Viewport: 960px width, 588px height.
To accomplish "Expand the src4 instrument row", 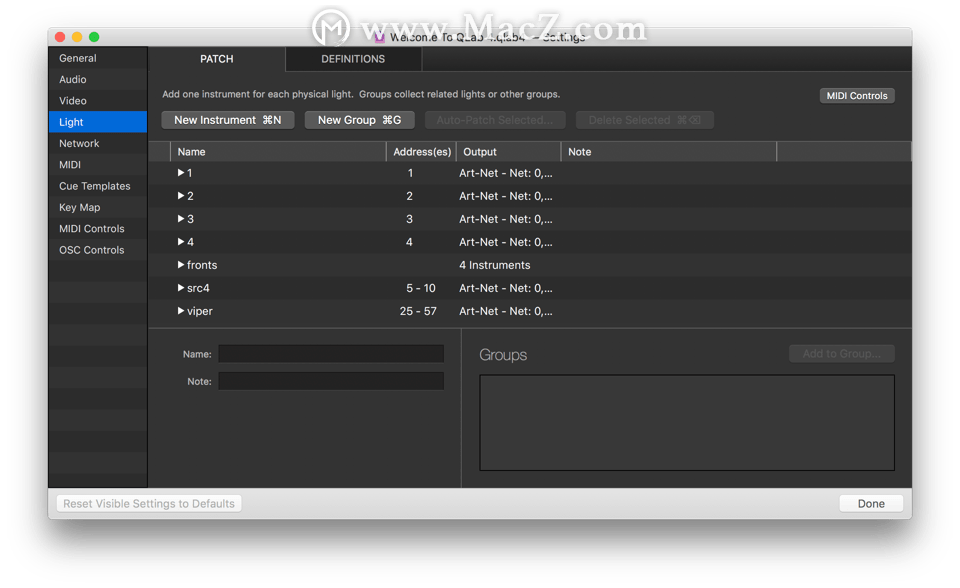I will [181, 288].
